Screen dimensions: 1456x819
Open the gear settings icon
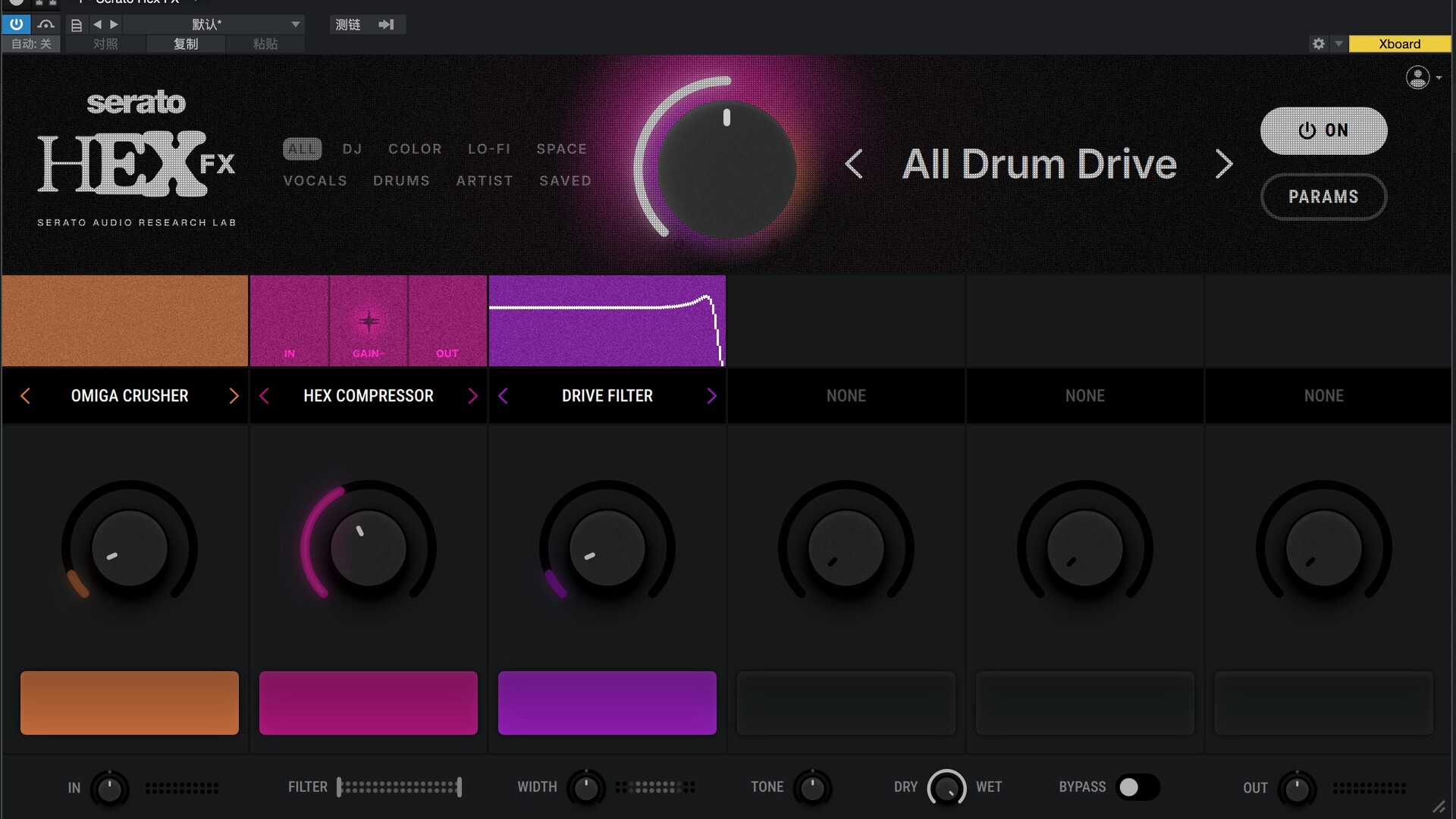click(x=1319, y=44)
